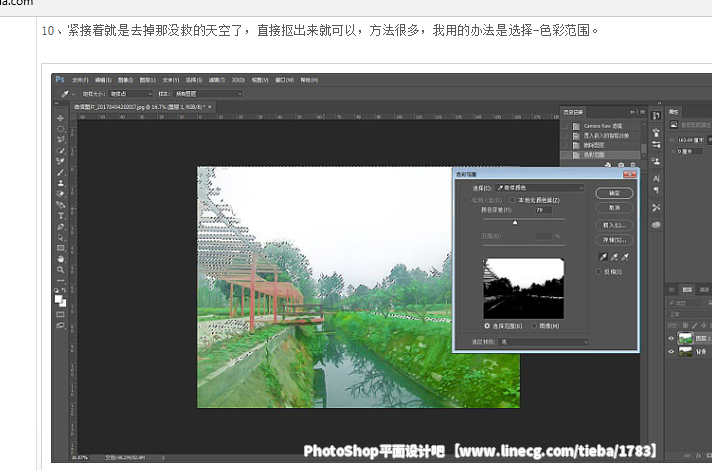
Task: Select the Brush tool
Action: point(60,173)
